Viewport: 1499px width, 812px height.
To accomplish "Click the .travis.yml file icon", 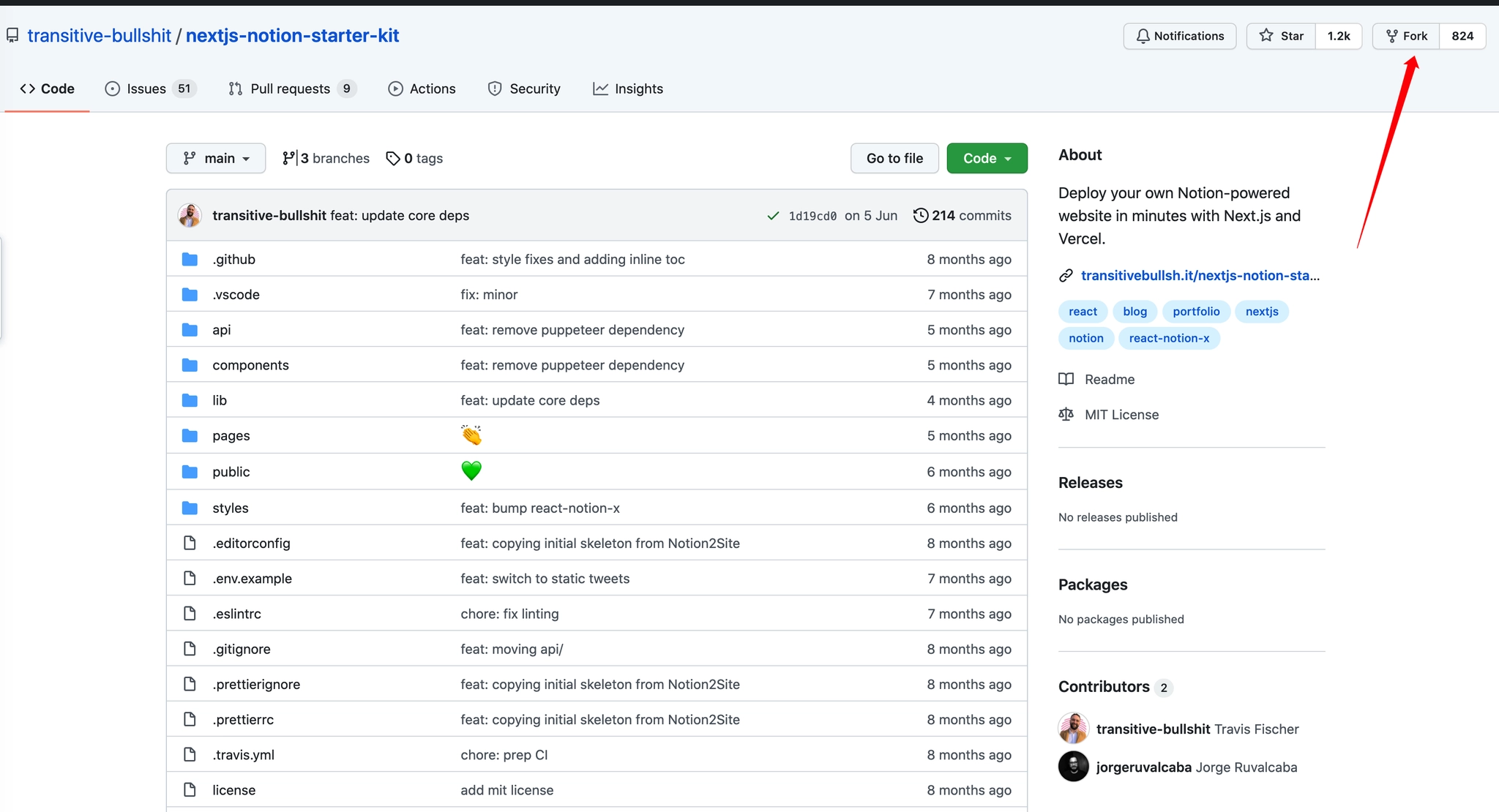I will 190,755.
